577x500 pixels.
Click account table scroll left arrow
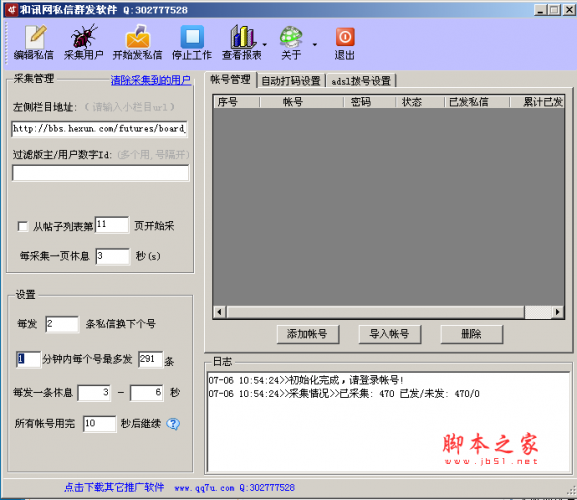point(220,312)
